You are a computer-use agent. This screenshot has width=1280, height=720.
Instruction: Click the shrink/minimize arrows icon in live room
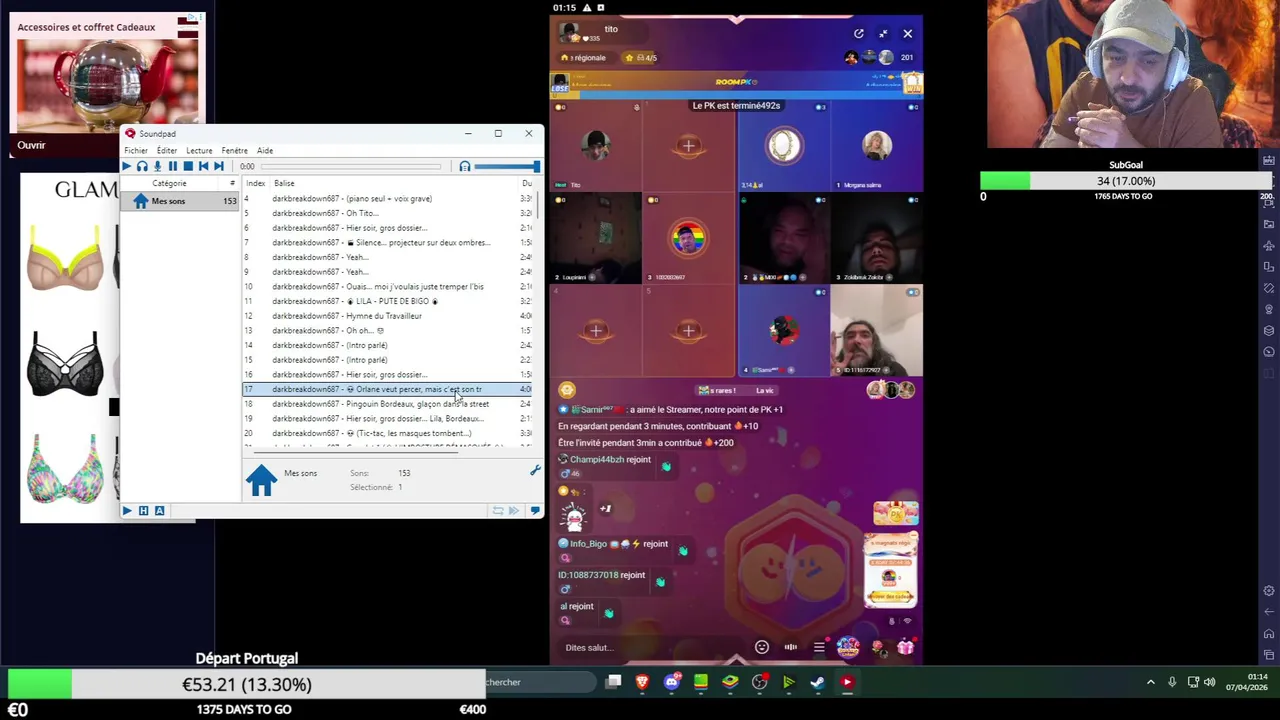coord(883,34)
